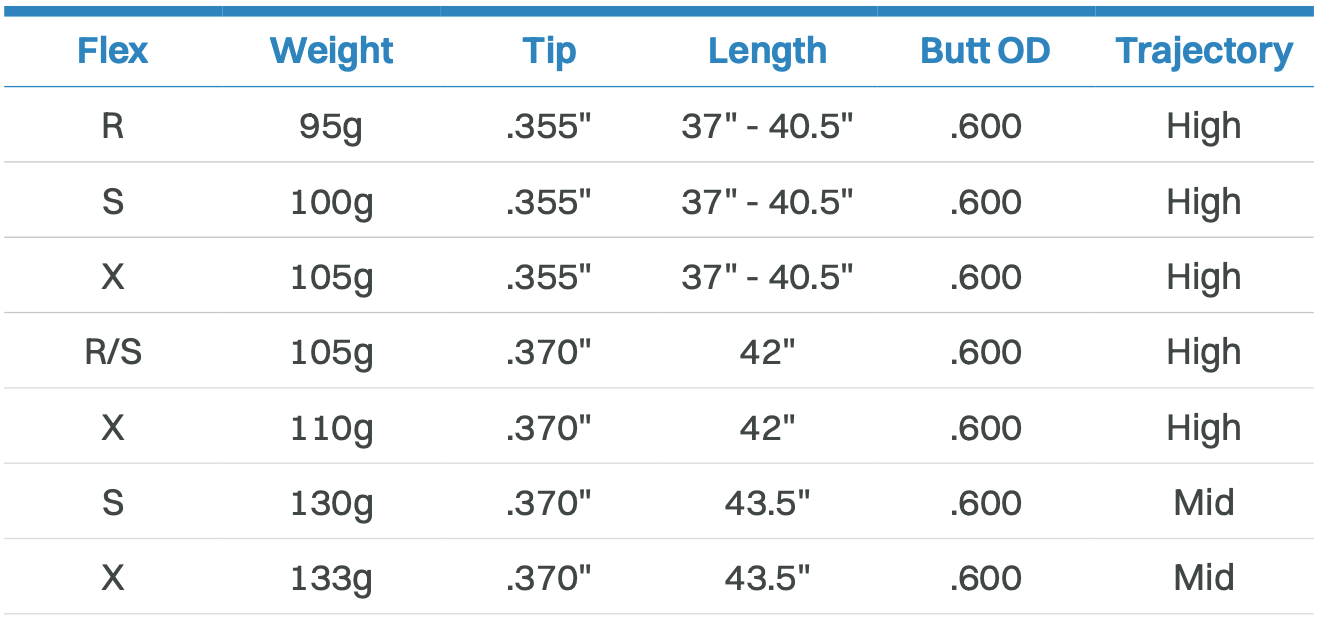Select Mid trajectory in the 133g row
Viewport: 1320px width, 621px height.
click(1204, 578)
